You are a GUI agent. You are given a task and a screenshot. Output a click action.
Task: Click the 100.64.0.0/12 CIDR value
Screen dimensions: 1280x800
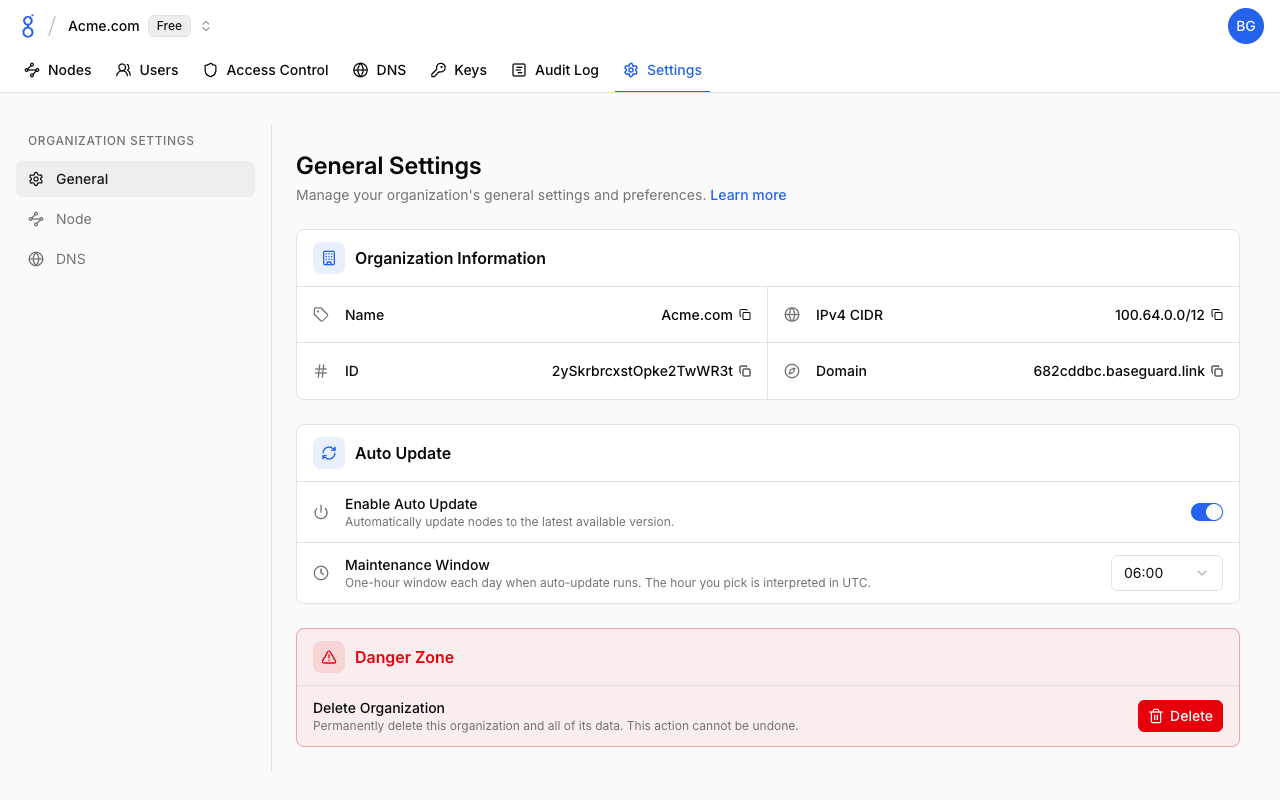coord(1160,315)
